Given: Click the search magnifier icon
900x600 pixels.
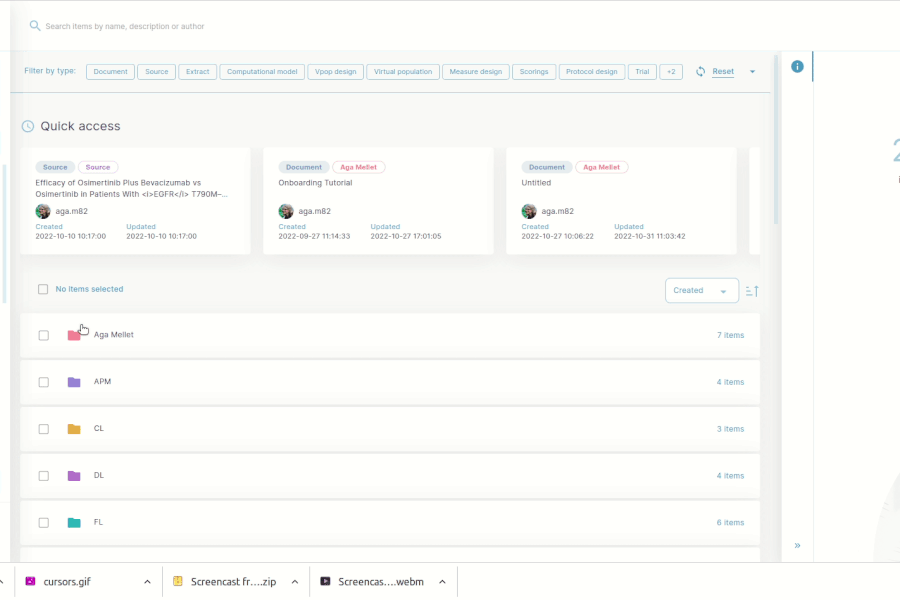Looking at the screenshot, I should point(35,26).
